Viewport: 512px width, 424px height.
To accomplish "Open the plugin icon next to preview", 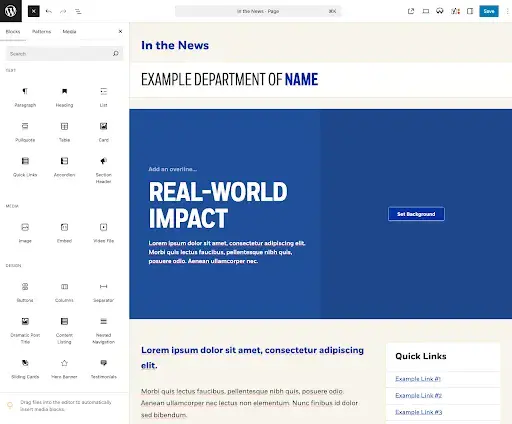I will [440, 11].
